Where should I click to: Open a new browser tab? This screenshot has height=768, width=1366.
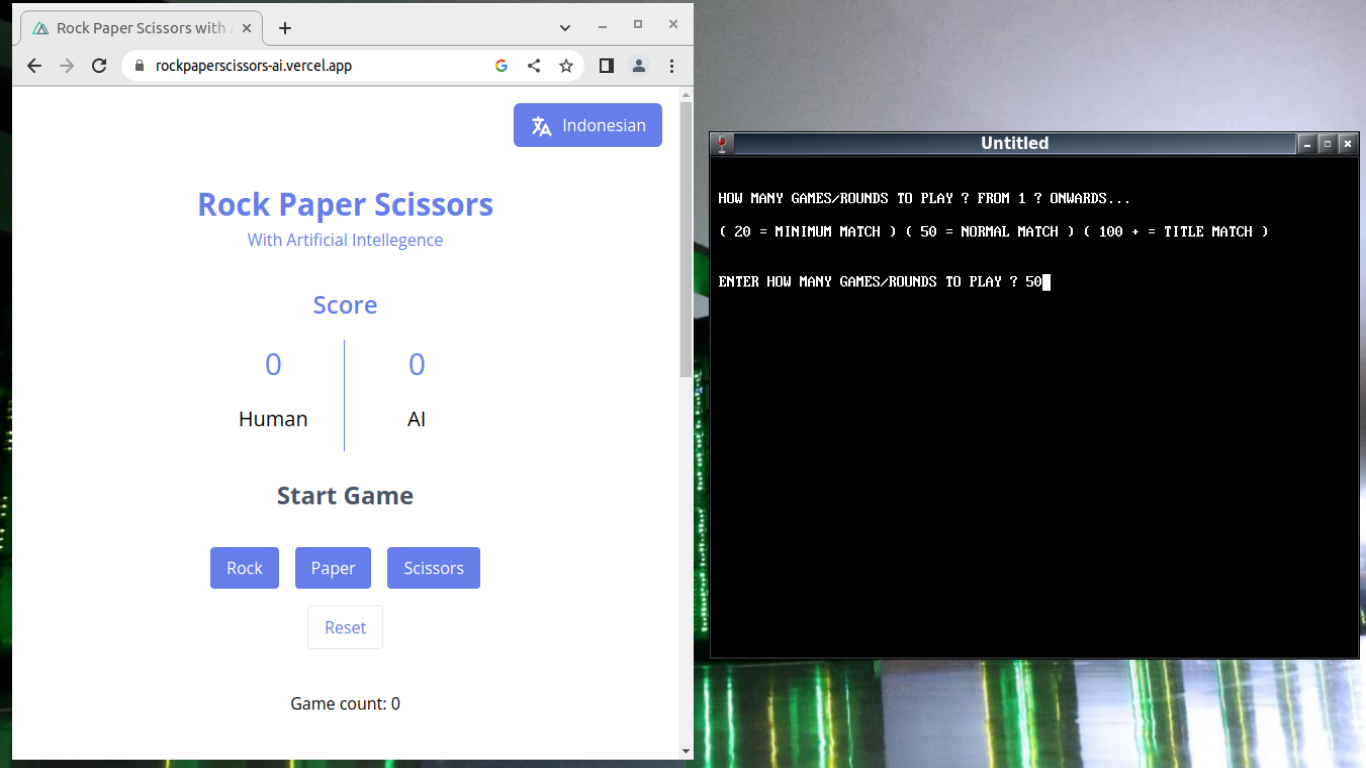285,28
